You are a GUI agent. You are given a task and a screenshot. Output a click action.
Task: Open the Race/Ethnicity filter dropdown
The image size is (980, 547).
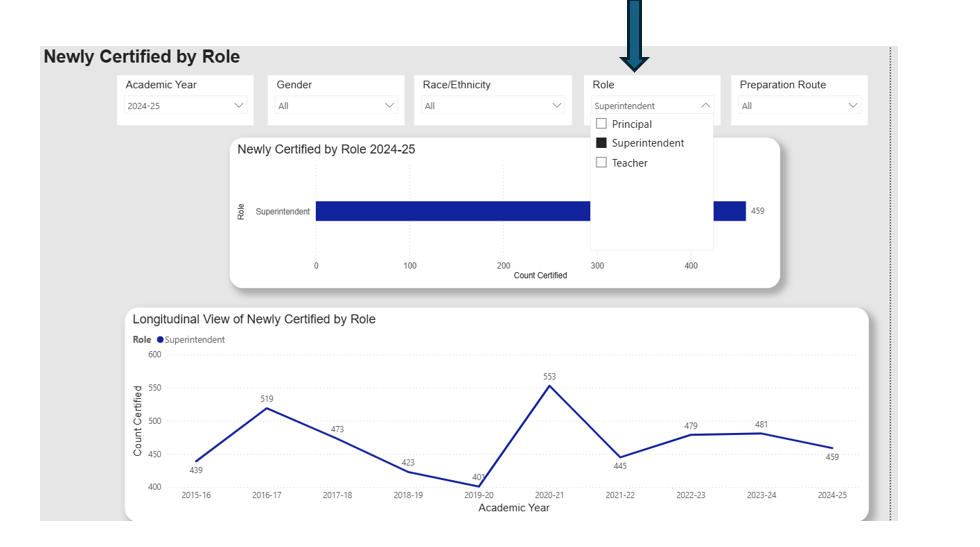(x=493, y=105)
